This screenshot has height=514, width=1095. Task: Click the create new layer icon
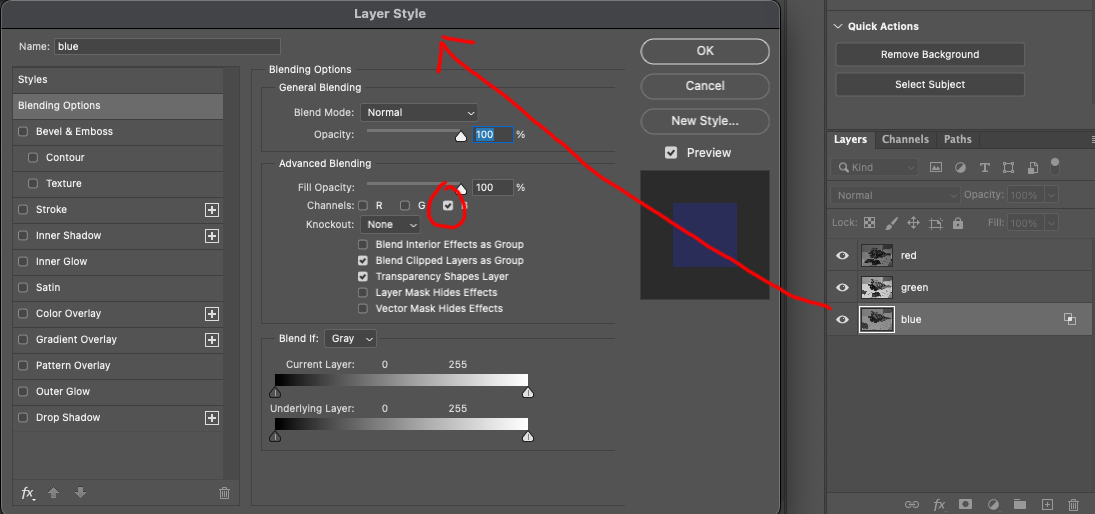click(1047, 505)
